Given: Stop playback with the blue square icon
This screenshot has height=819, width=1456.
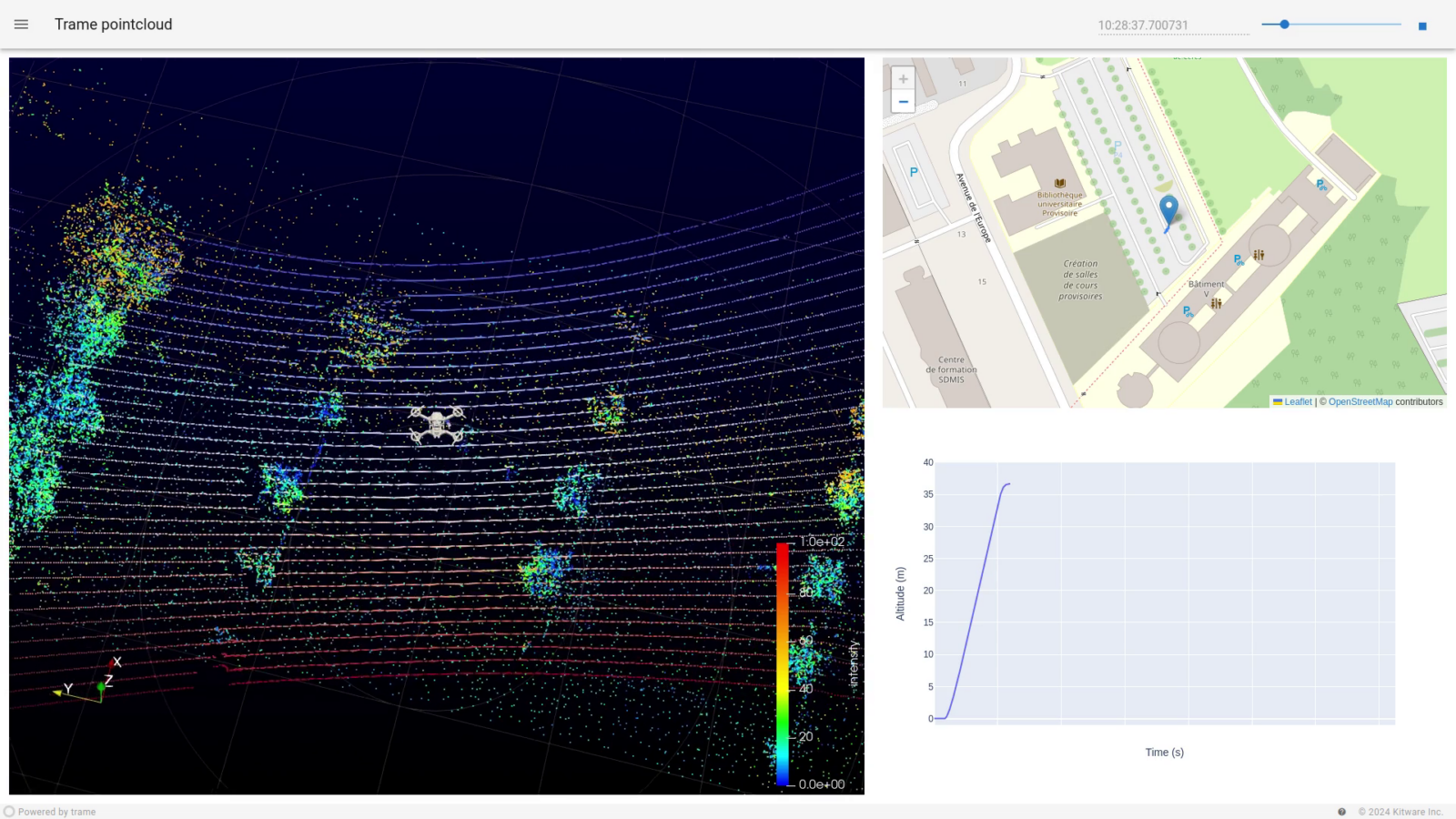Looking at the screenshot, I should 1421,25.
